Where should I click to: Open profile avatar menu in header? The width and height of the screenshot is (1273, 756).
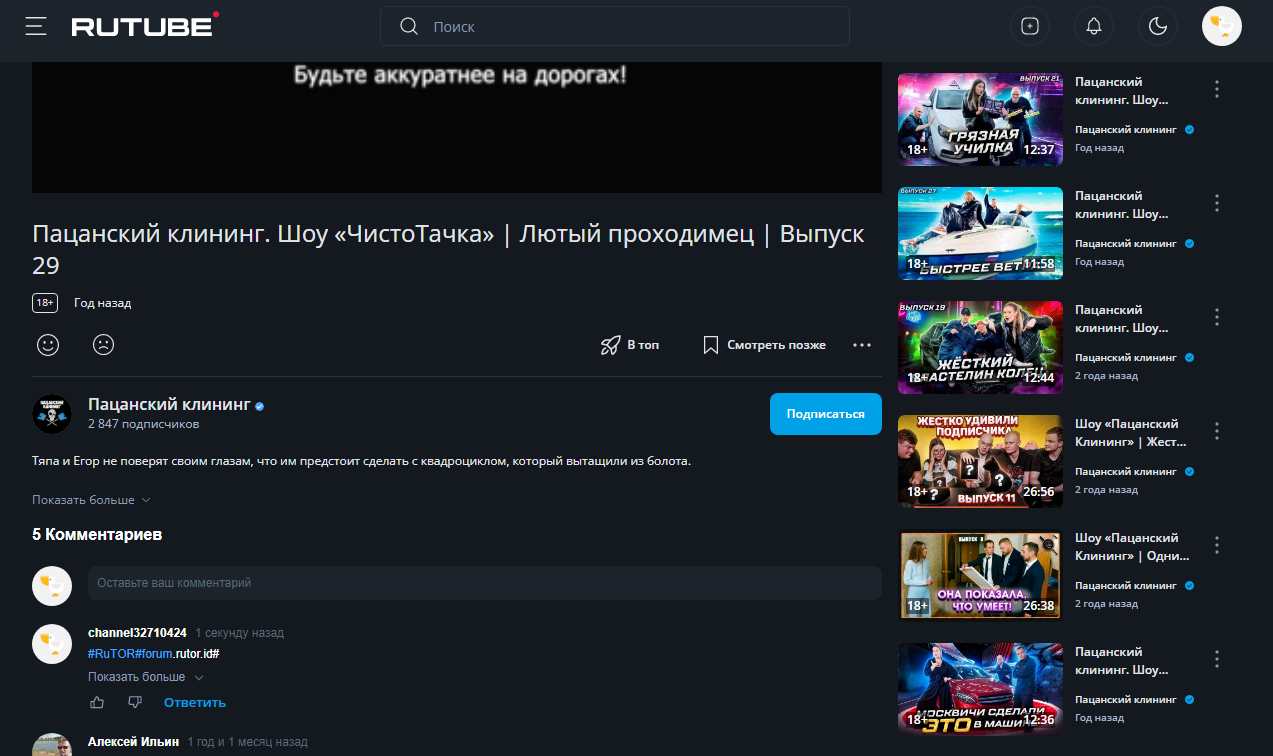(x=1222, y=26)
